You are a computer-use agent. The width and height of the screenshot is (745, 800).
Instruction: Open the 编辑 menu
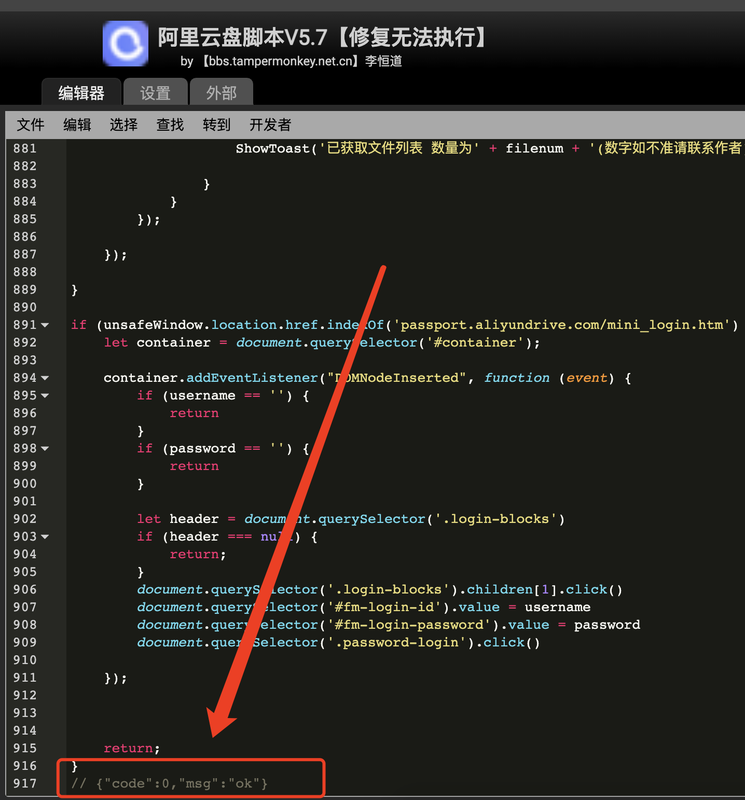coord(77,125)
